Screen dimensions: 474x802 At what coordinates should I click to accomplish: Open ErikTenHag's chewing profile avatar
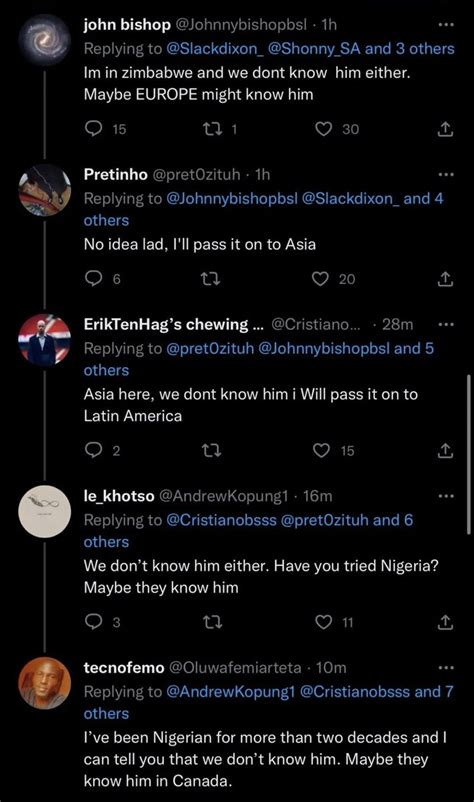click(x=44, y=340)
